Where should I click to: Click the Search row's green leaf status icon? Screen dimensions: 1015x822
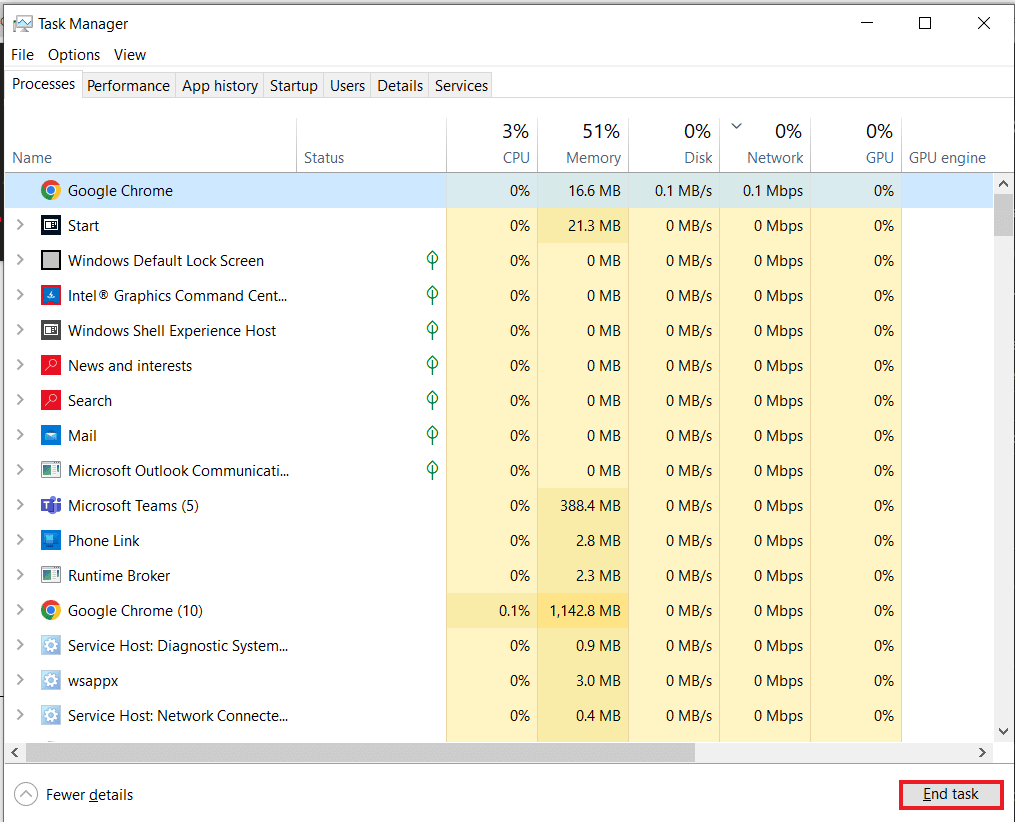[x=432, y=400]
